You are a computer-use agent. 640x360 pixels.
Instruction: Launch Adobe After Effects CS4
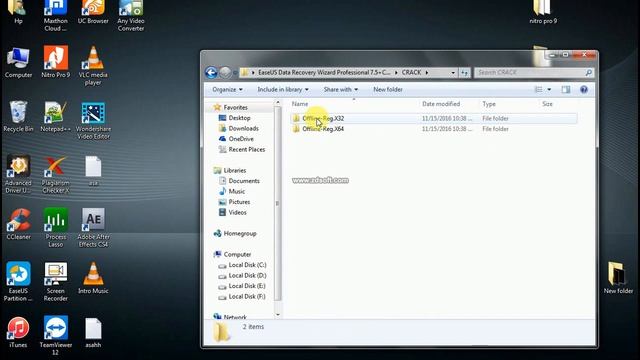[x=93, y=228]
